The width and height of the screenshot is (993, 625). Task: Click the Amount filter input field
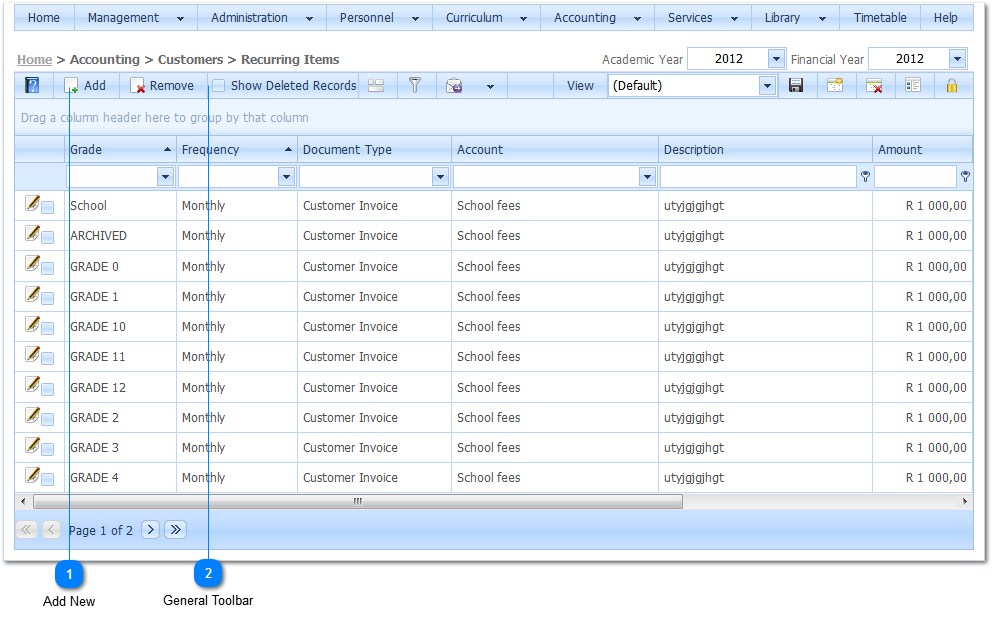coord(915,177)
